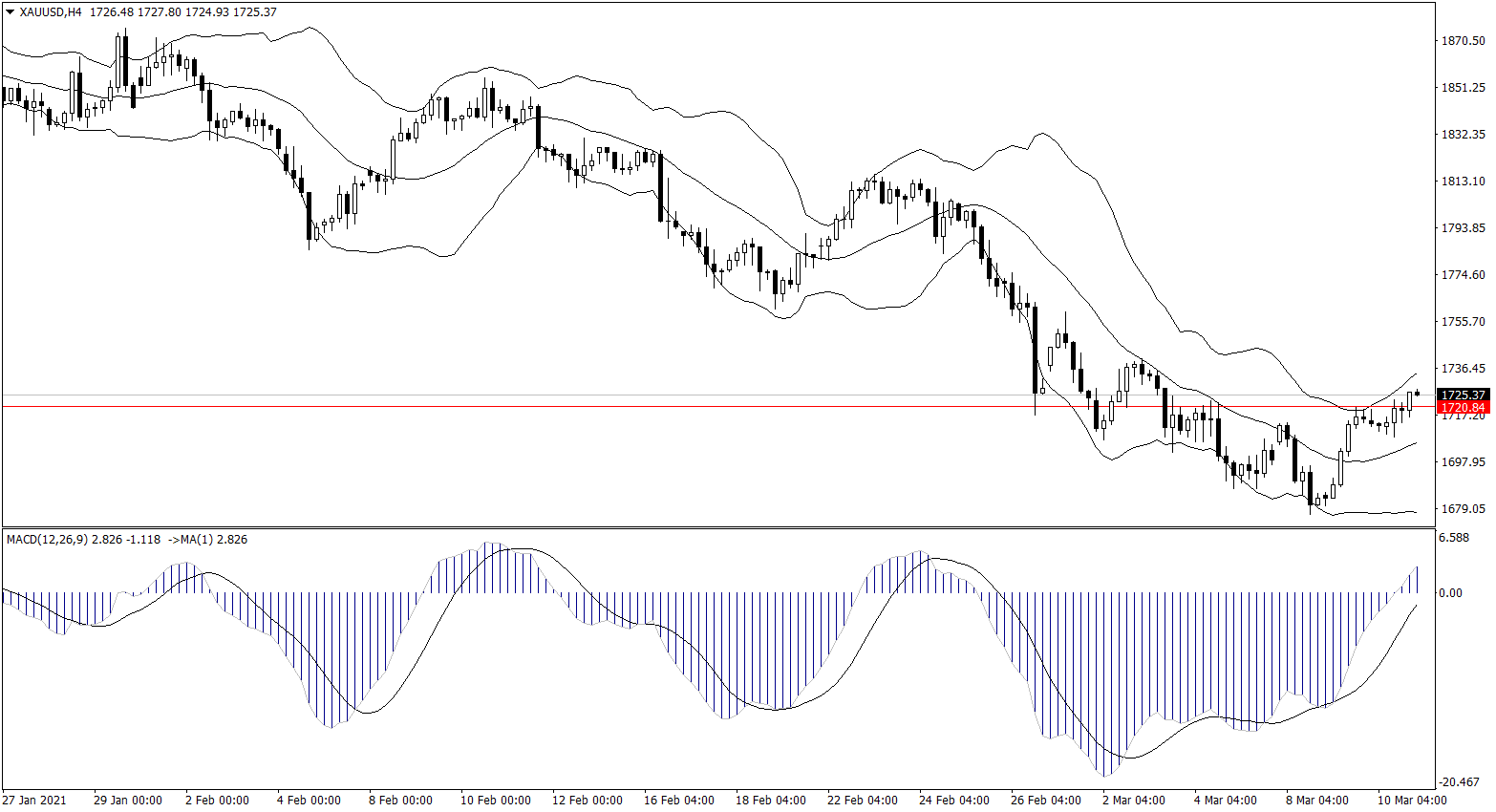Click the dropdown triangle beside XAUUSD,H4

10,12
